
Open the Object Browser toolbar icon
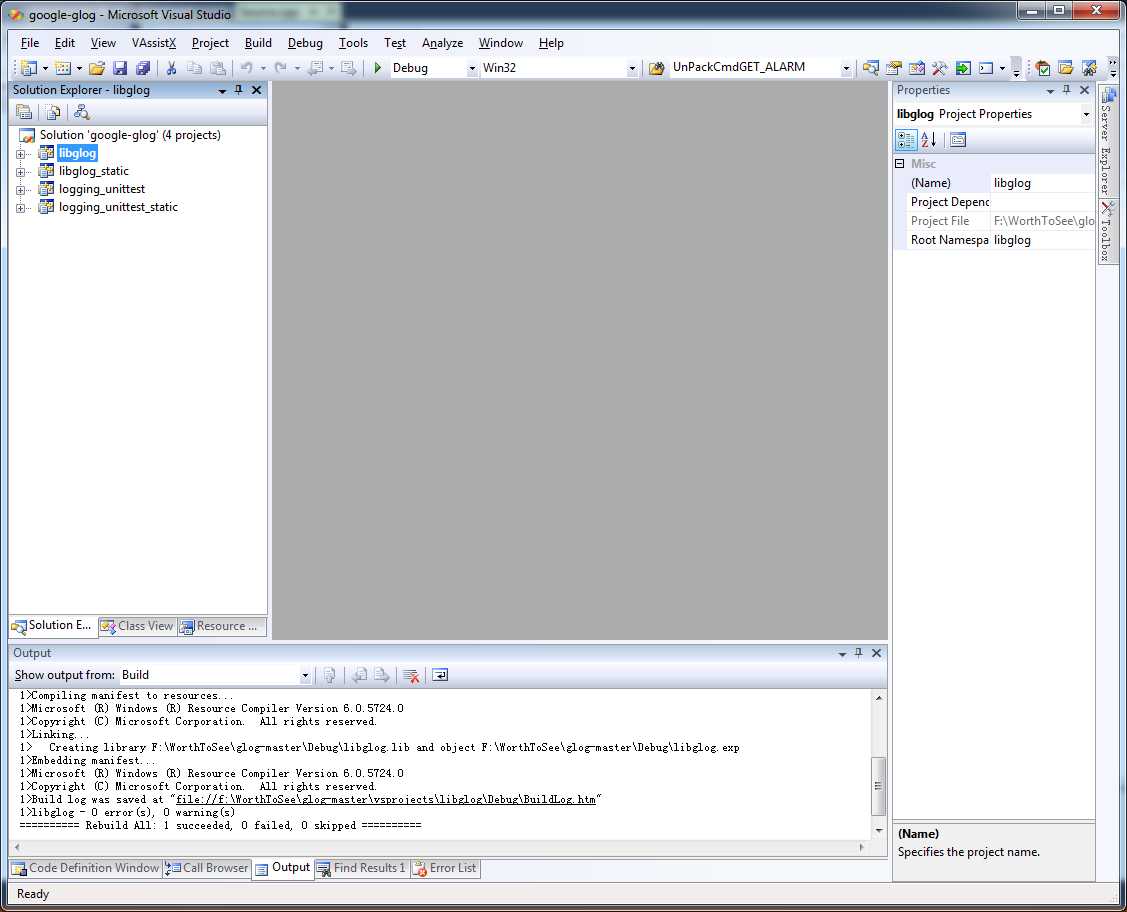pyautogui.click(x=917, y=68)
